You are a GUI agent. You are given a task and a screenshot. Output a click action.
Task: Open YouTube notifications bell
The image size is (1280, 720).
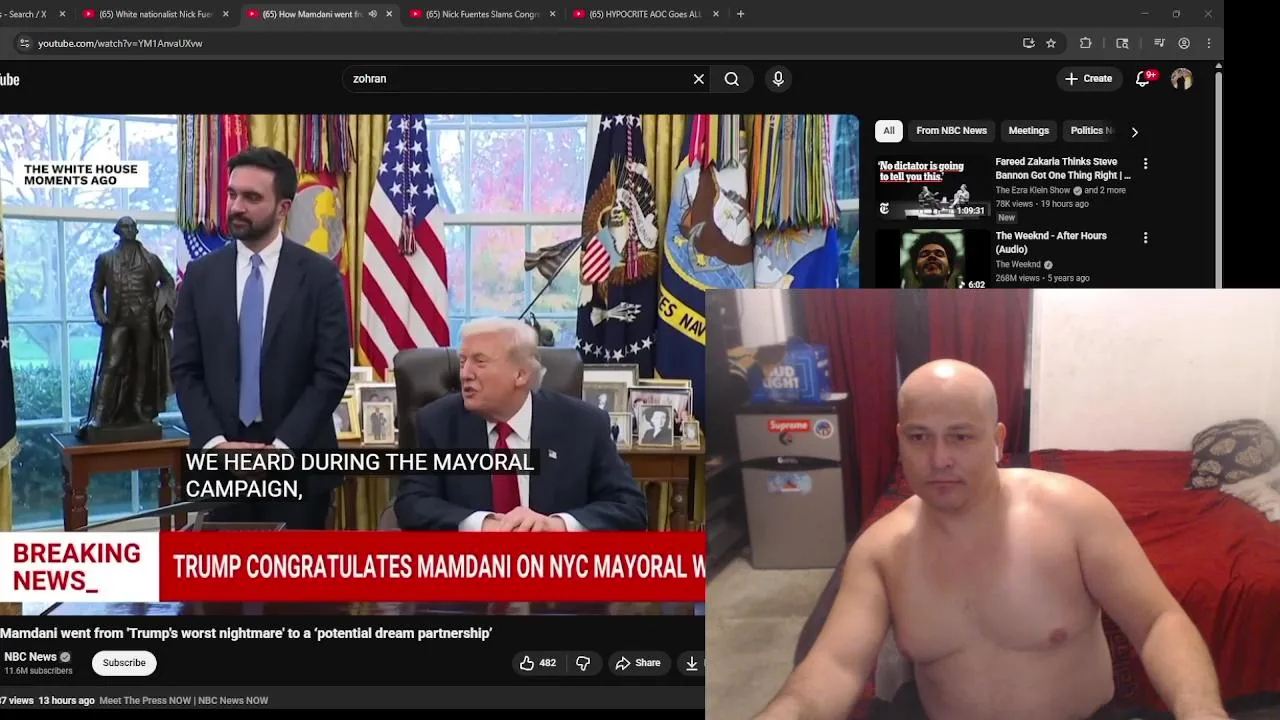coord(1143,79)
